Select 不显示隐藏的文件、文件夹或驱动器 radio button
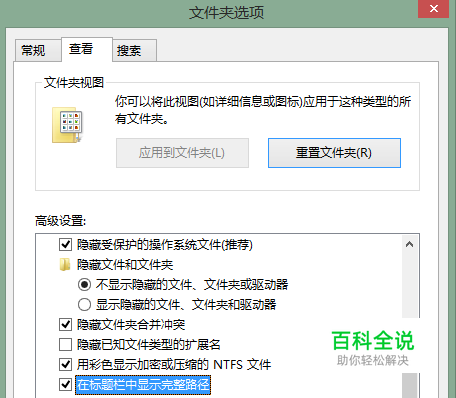The height and width of the screenshot is (398, 456). click(x=84, y=285)
